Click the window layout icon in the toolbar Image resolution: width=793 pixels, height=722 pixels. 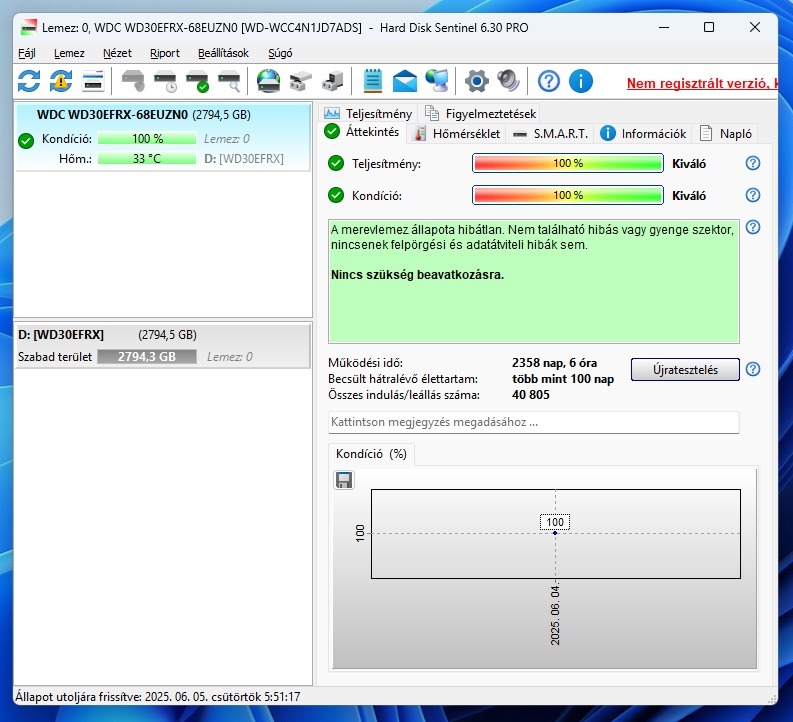pyautogui.click(x=93, y=81)
